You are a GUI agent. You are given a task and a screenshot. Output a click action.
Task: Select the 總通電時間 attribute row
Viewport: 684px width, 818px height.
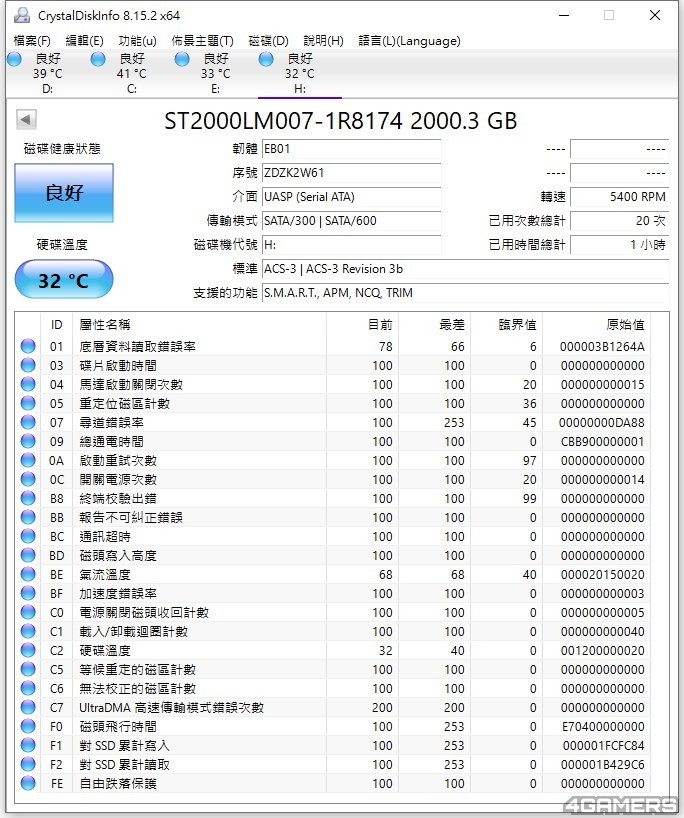pyautogui.click(x=334, y=441)
